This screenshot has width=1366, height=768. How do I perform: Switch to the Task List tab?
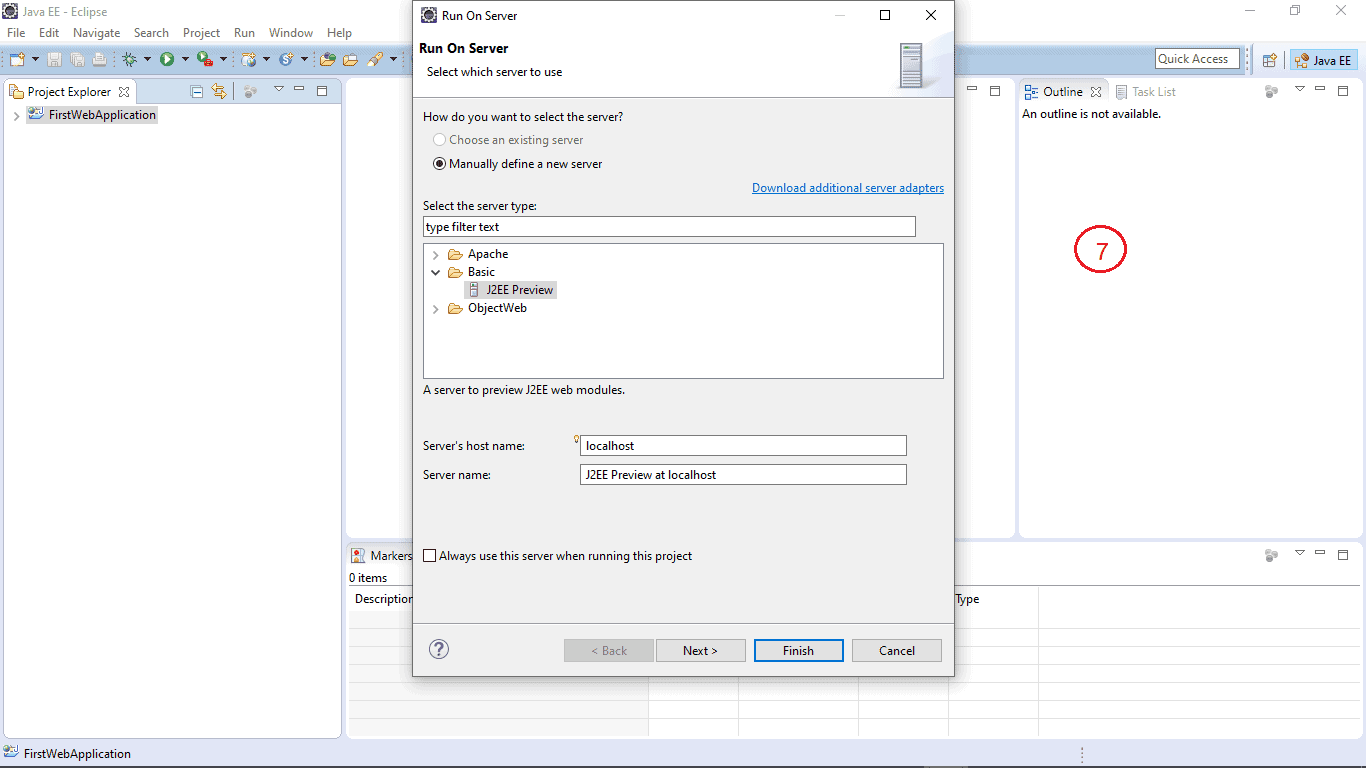click(x=1146, y=92)
